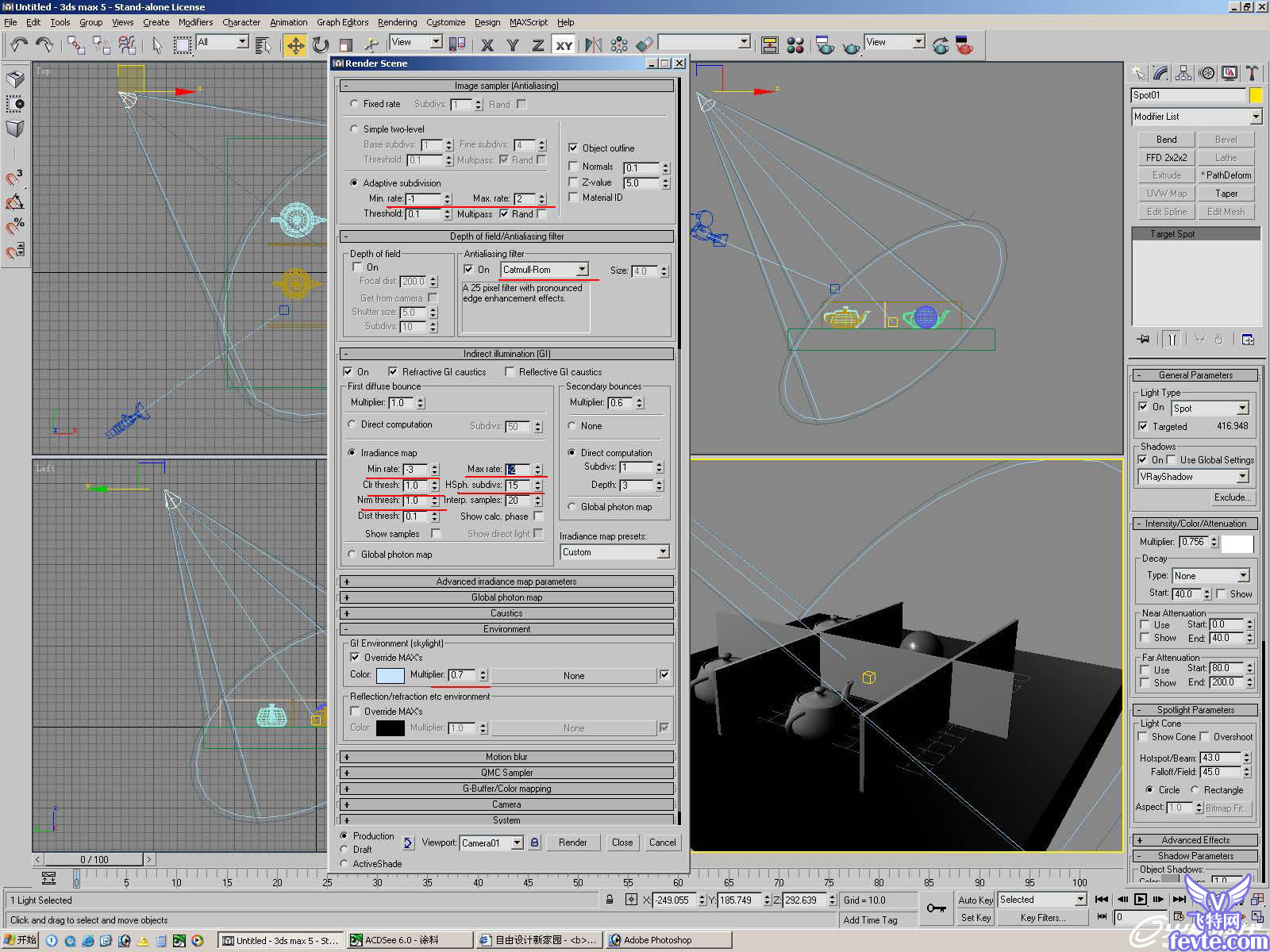Image resolution: width=1270 pixels, height=952 pixels.
Task: Open the Utilities hammer panel
Action: [1252, 74]
